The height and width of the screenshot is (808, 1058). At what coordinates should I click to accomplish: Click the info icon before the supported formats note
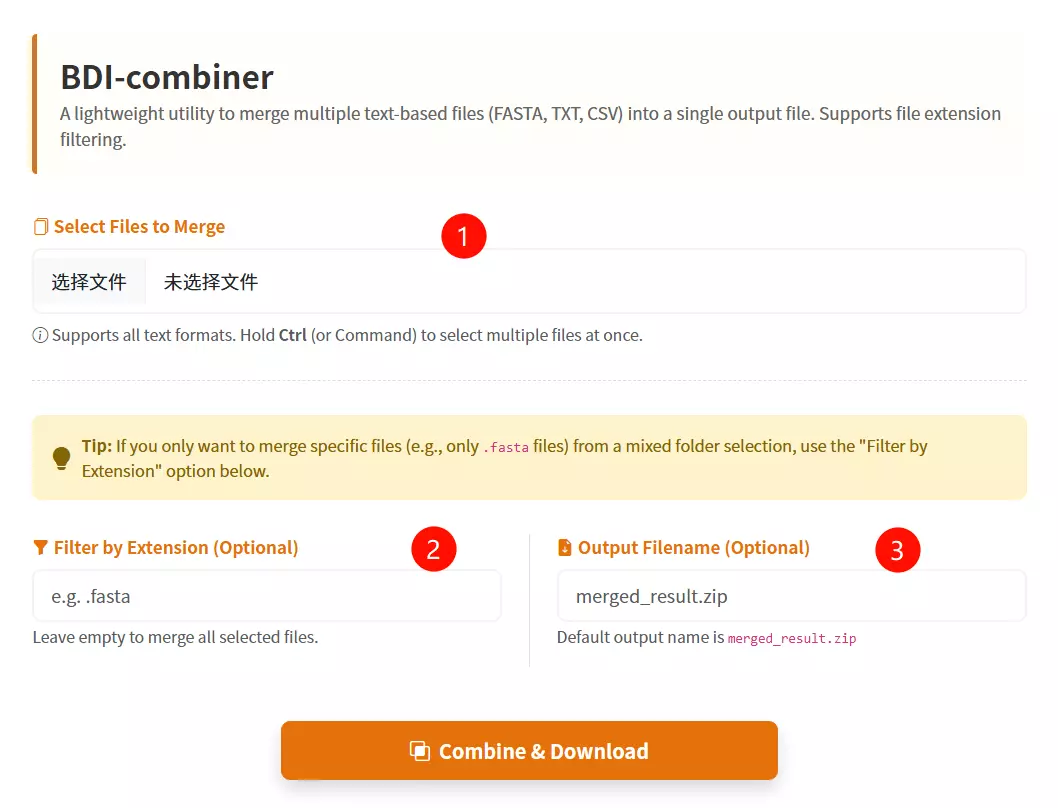click(38, 335)
